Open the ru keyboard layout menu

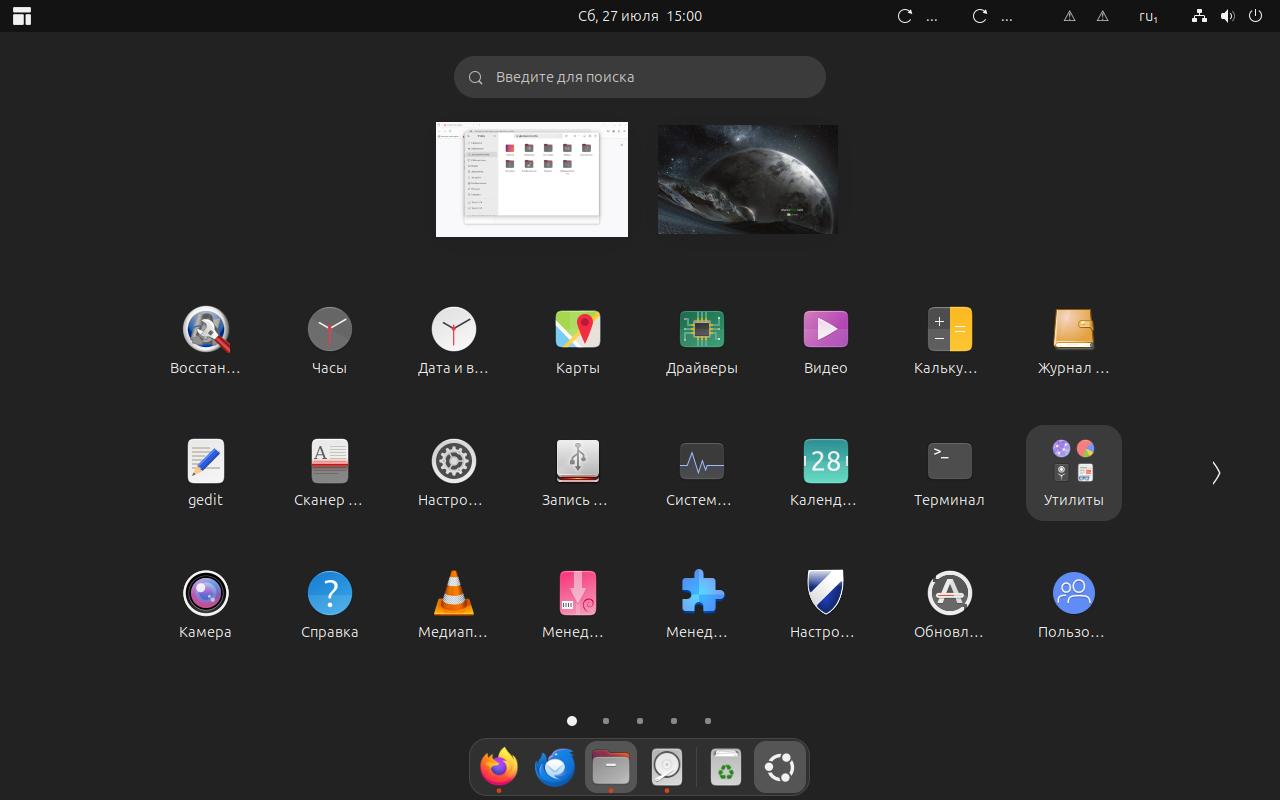coord(1148,16)
